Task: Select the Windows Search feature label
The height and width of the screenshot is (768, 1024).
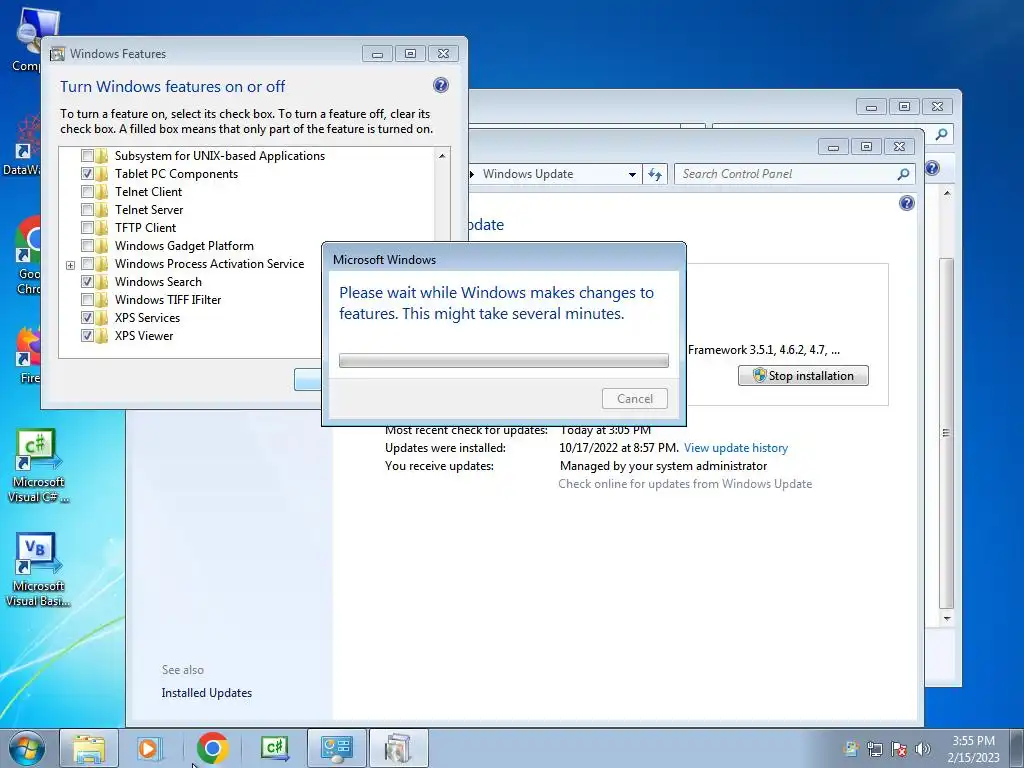Action: (158, 281)
